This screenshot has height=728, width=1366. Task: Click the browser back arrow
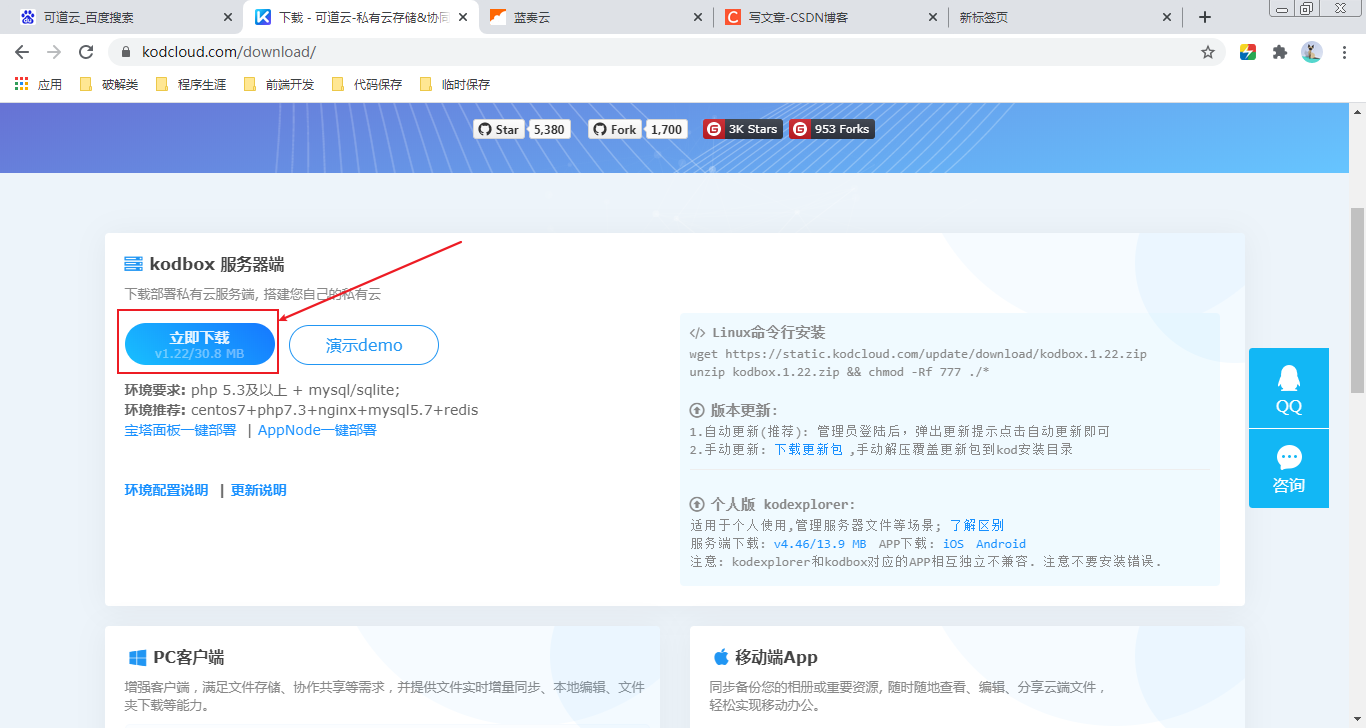click(x=22, y=52)
